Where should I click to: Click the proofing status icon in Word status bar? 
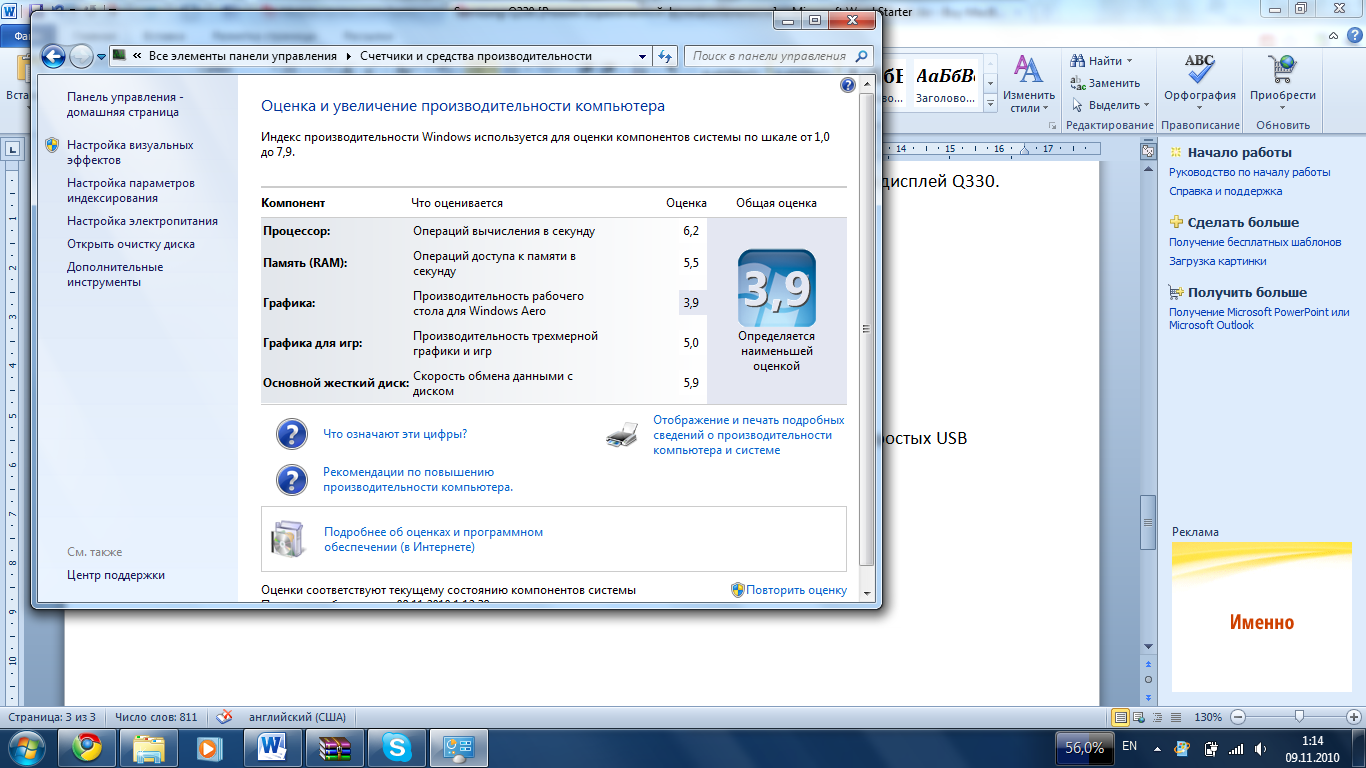[225, 717]
